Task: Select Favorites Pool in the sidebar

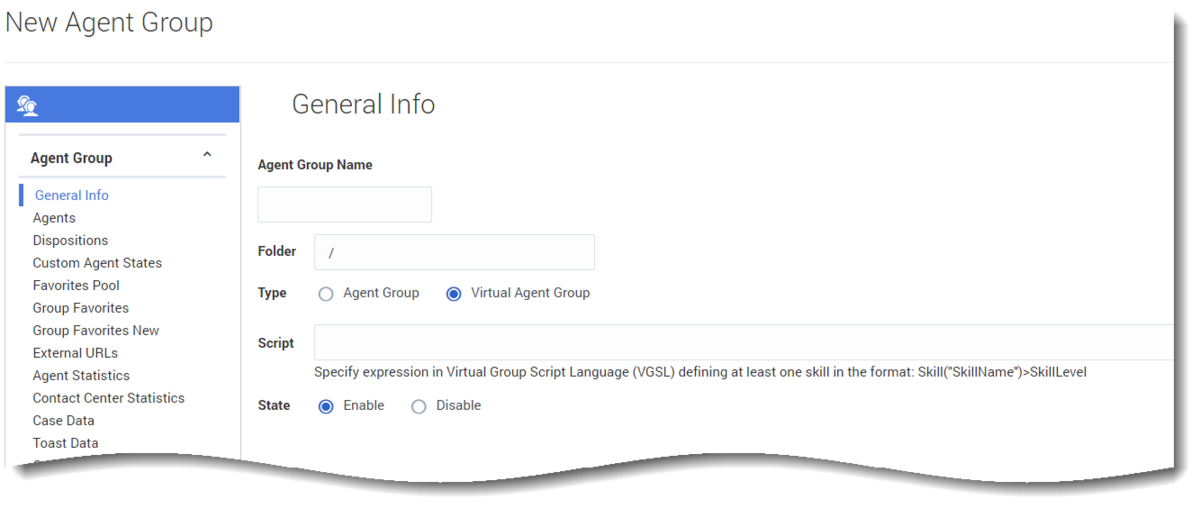Action: point(76,285)
